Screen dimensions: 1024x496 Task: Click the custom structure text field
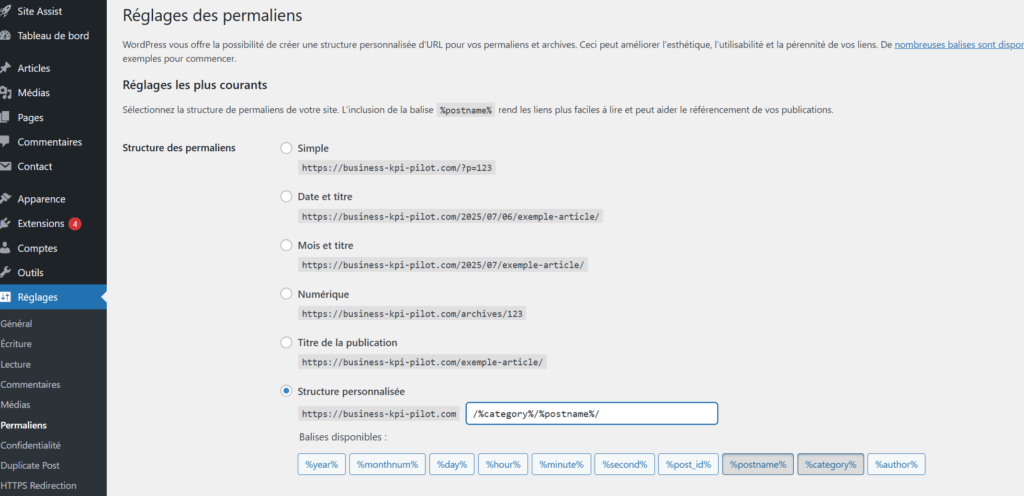point(592,414)
